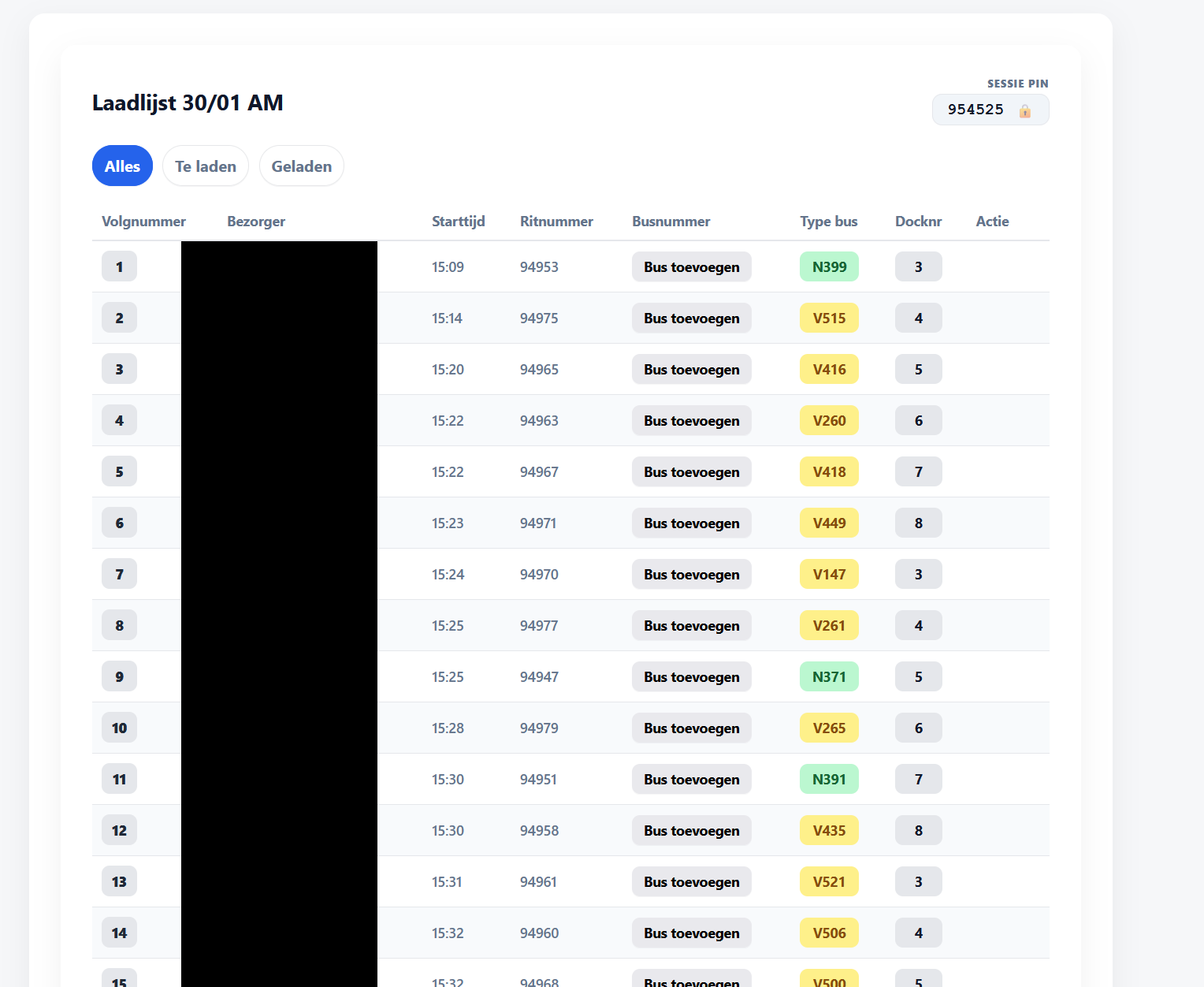Image resolution: width=1204 pixels, height=987 pixels.
Task: Select the V521 type badge on row 13
Action: [x=828, y=881]
